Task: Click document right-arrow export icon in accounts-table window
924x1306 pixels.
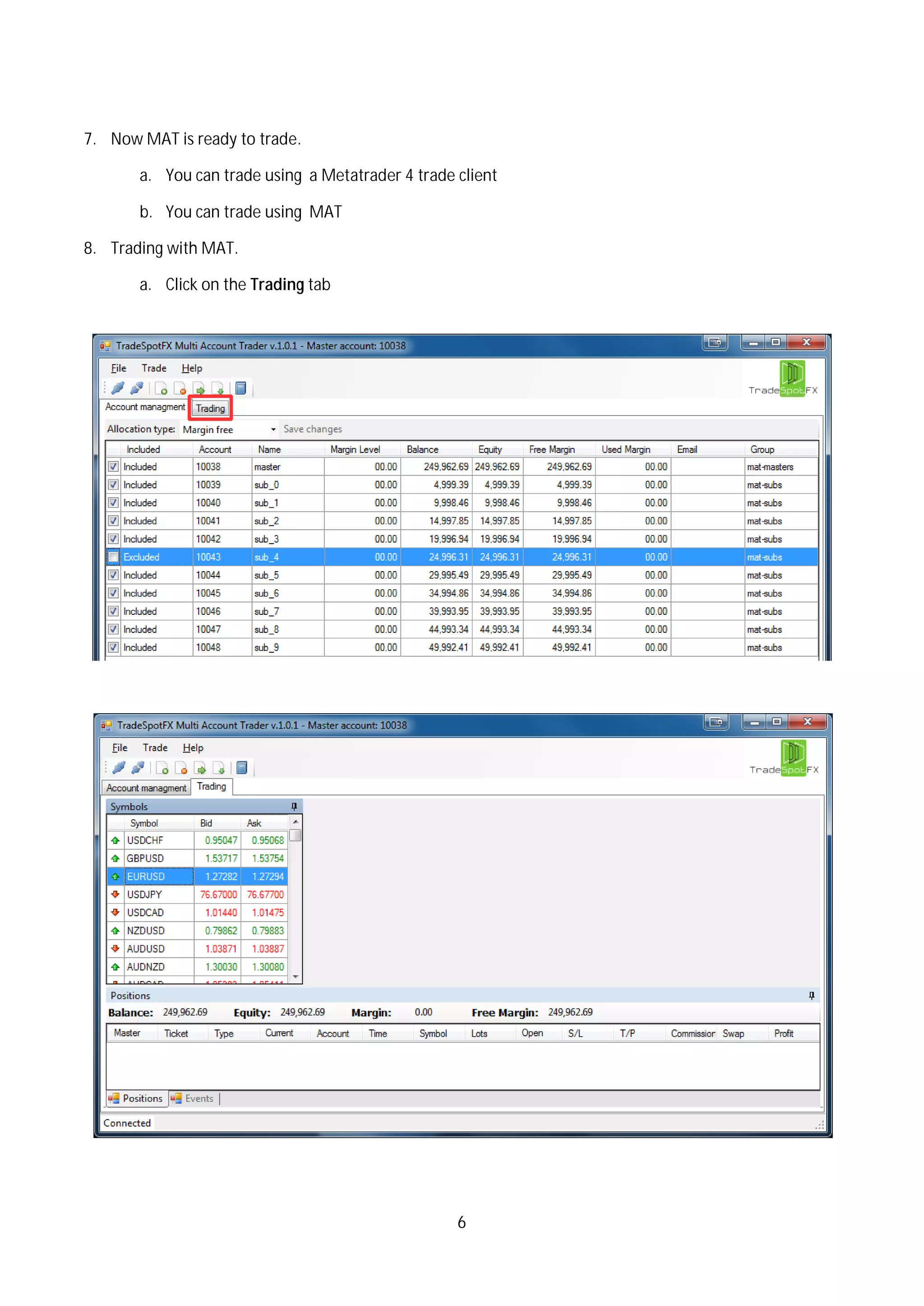Action: [199, 388]
